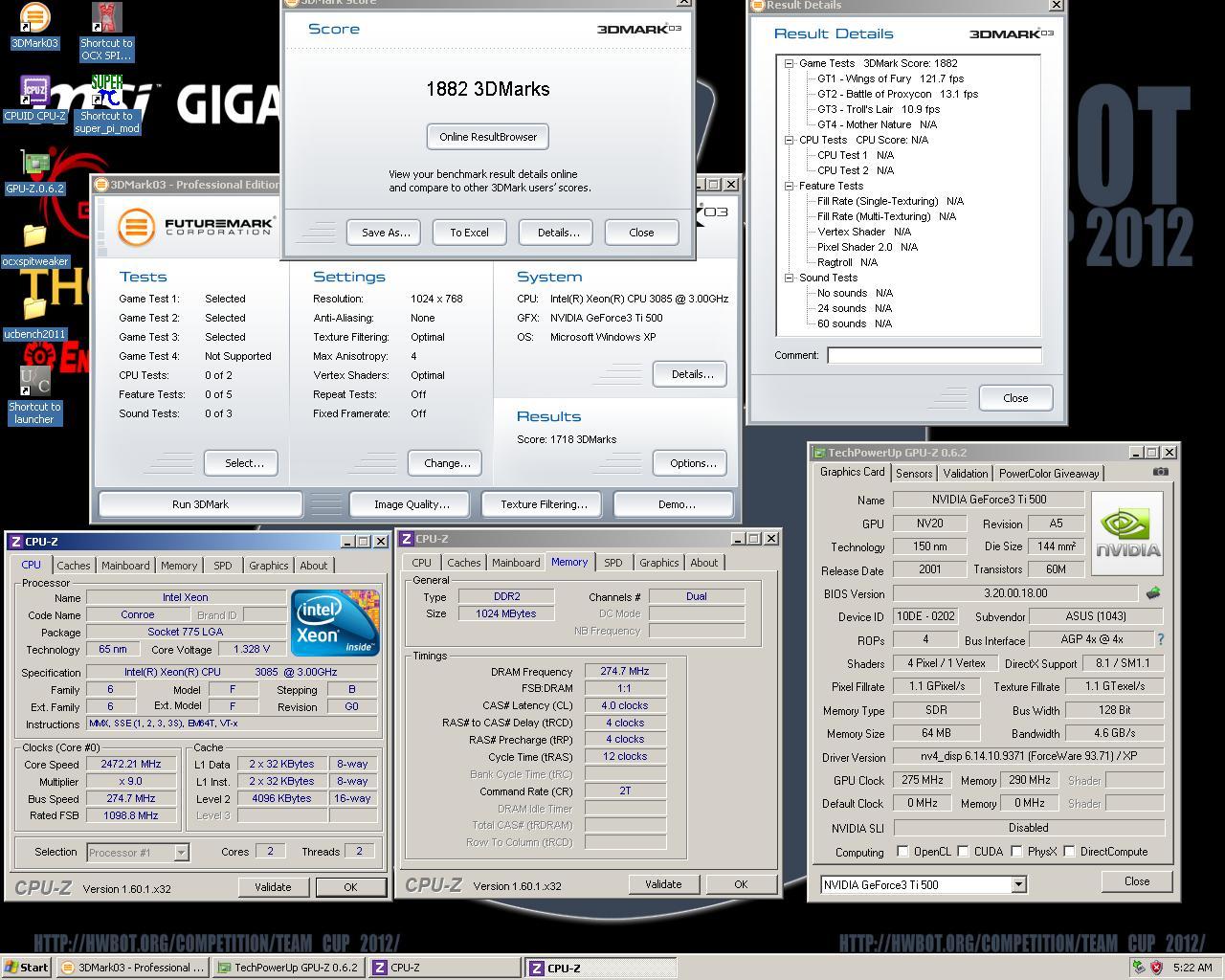
Task: Open the Shortcut to OCX SPI desktop icon
Action: pyautogui.click(x=106, y=32)
